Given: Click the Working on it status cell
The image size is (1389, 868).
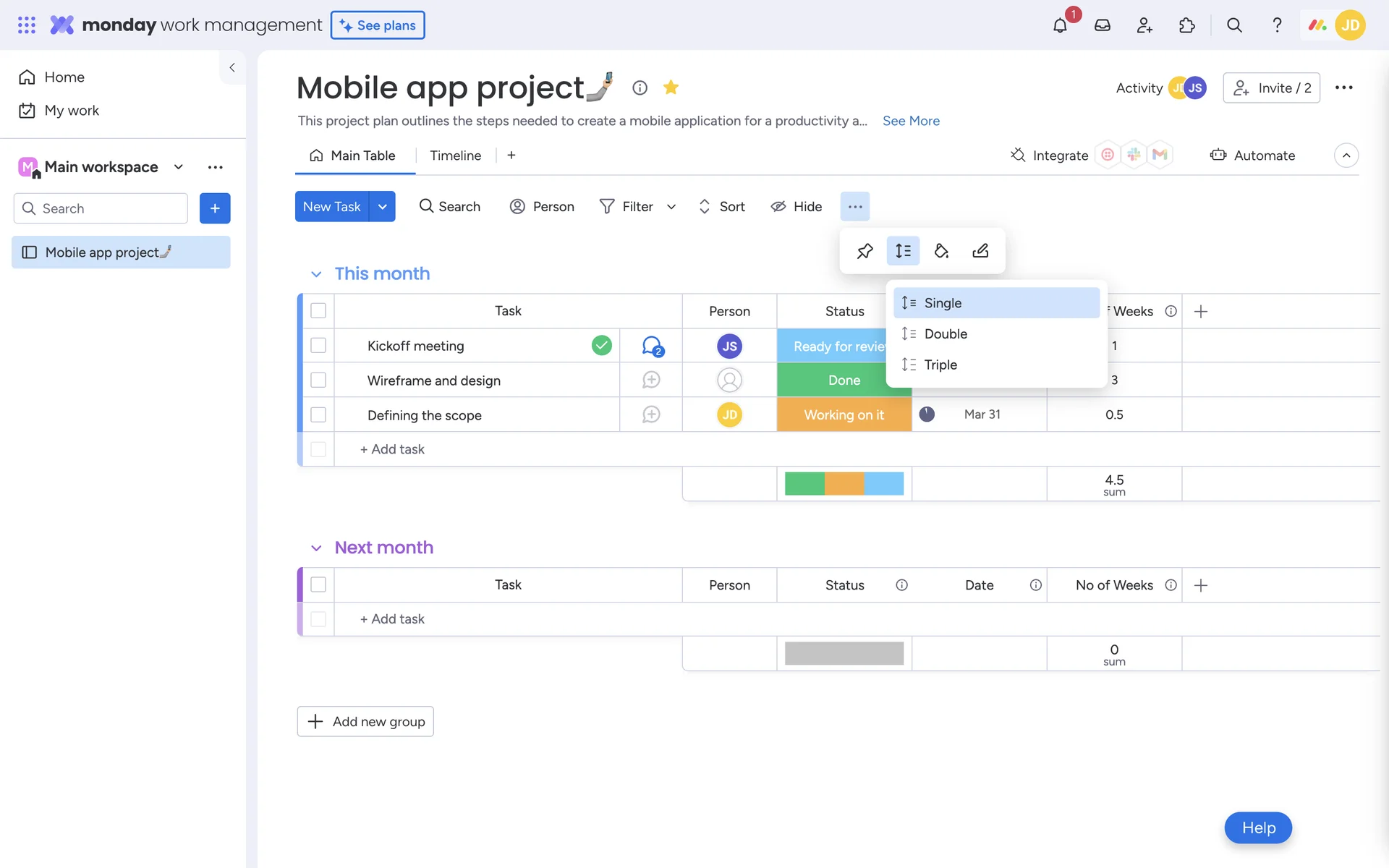Looking at the screenshot, I should tap(844, 414).
